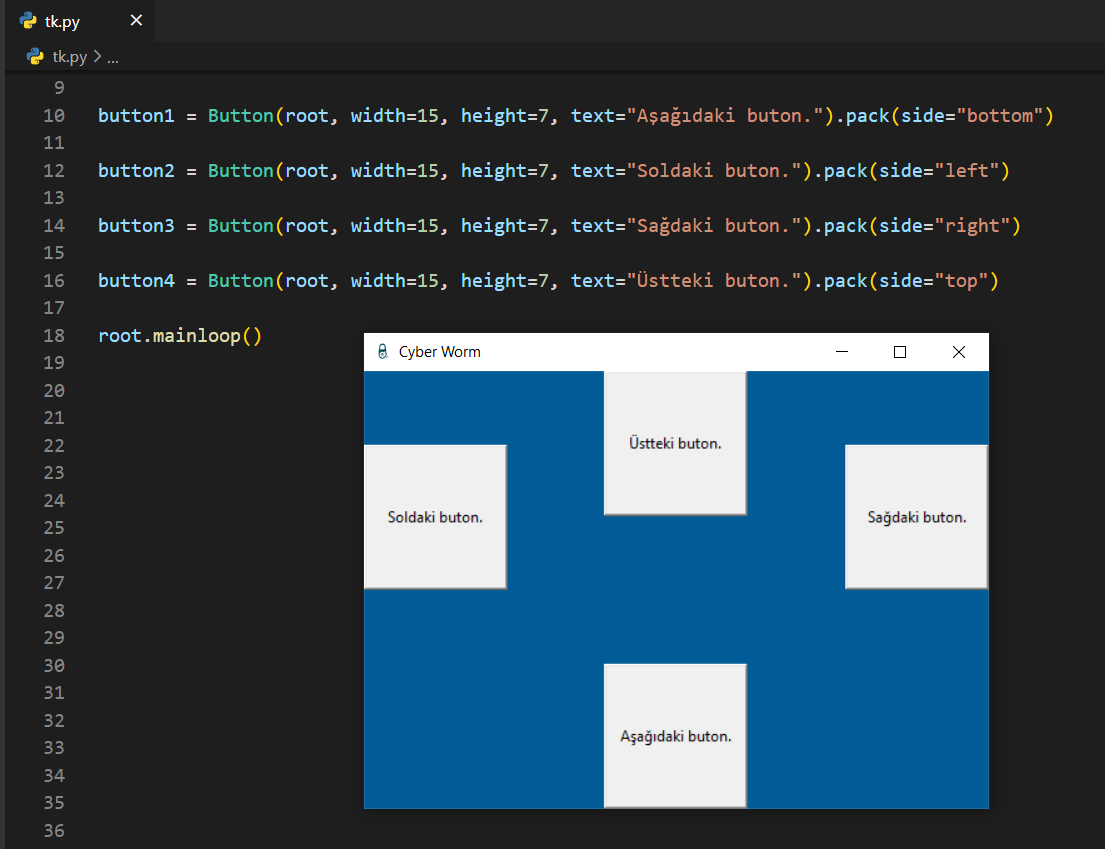Expand the breadcrumb ellipsis after tk.py
Viewport: 1105px width, 849px height.
[112, 57]
